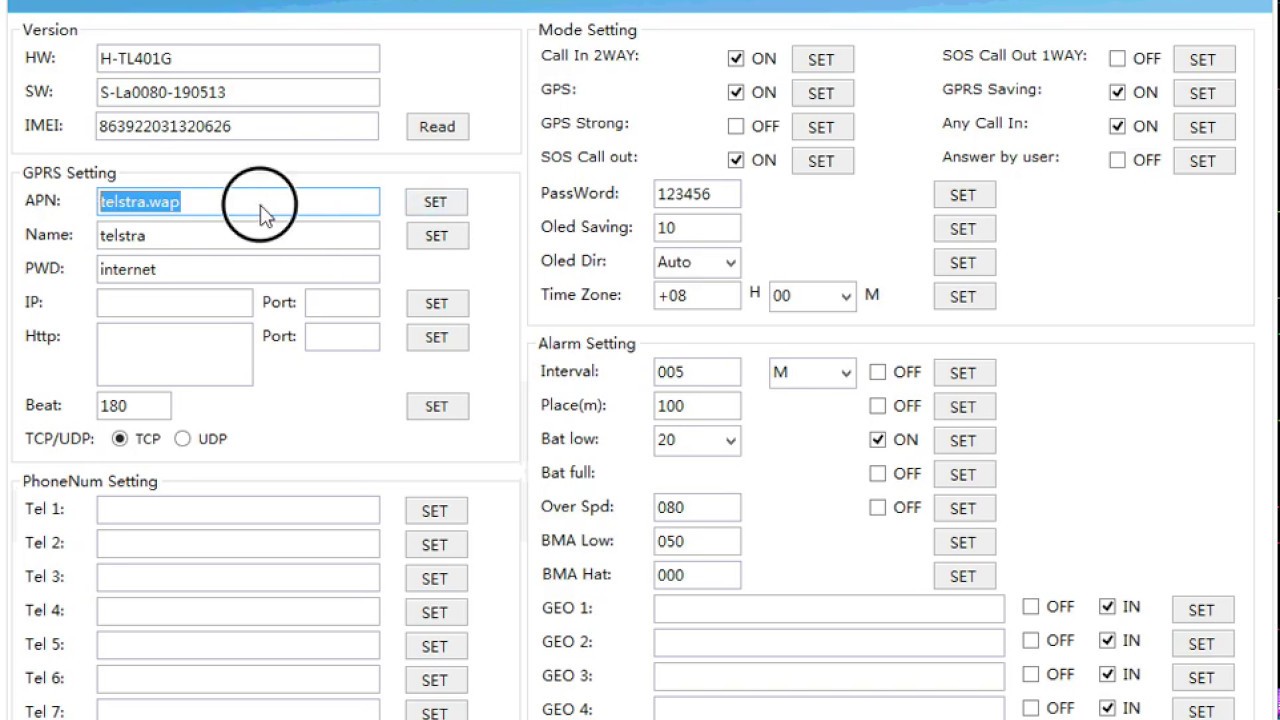Select the UDP radio button
The image size is (1280, 720).
(x=182, y=439)
